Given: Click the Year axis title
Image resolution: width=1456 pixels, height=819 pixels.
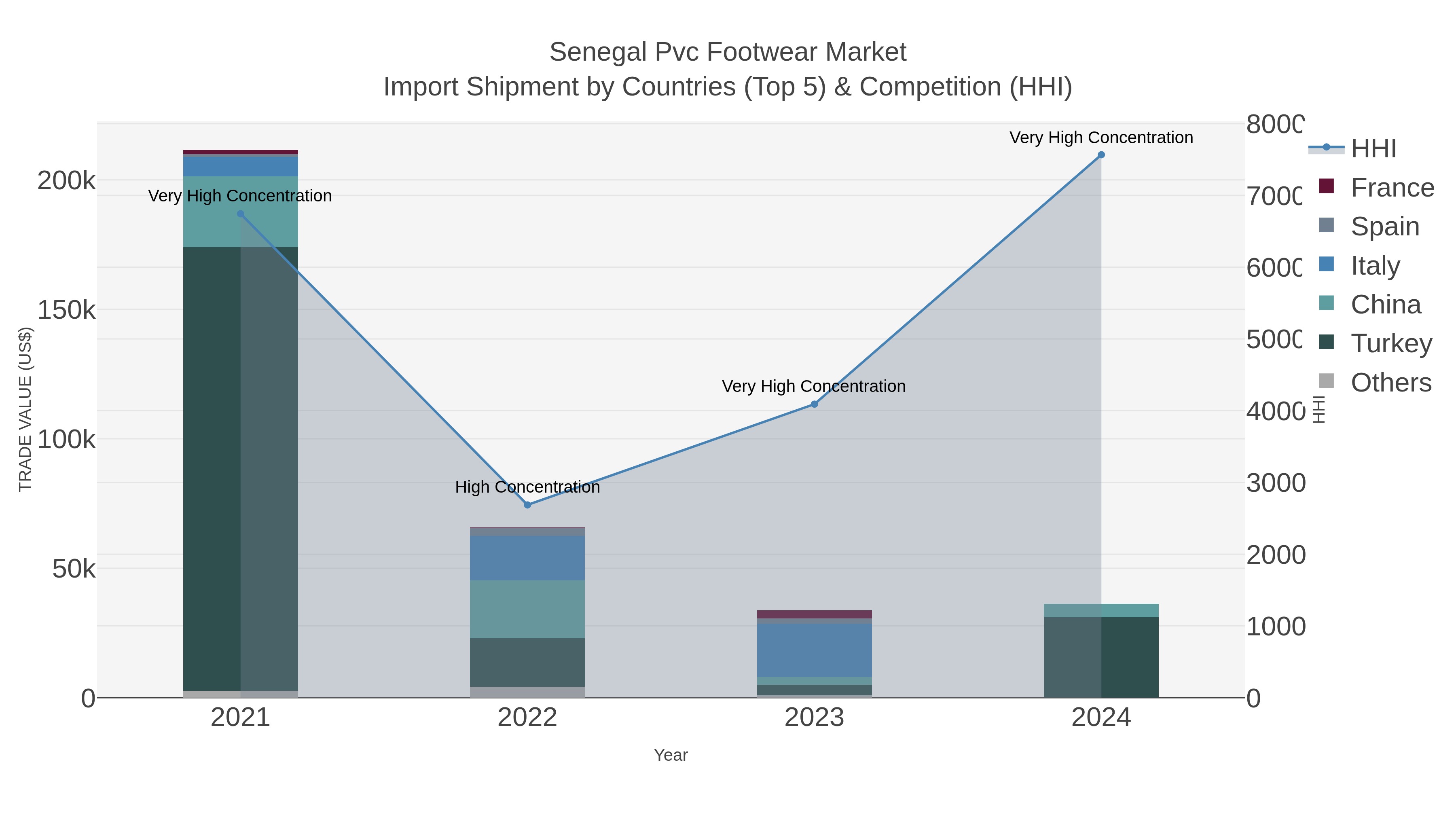Looking at the screenshot, I should [x=671, y=755].
